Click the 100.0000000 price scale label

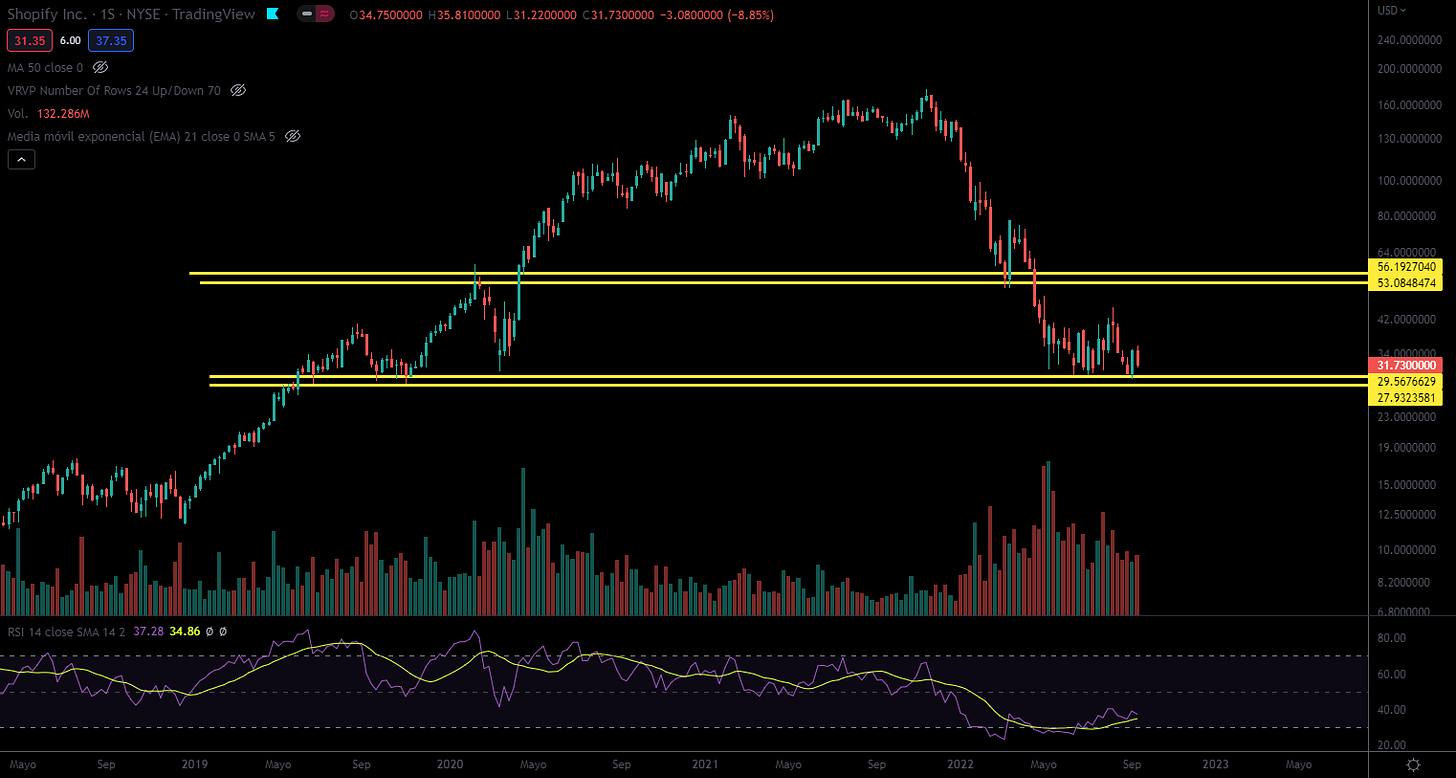pyautogui.click(x=1410, y=181)
